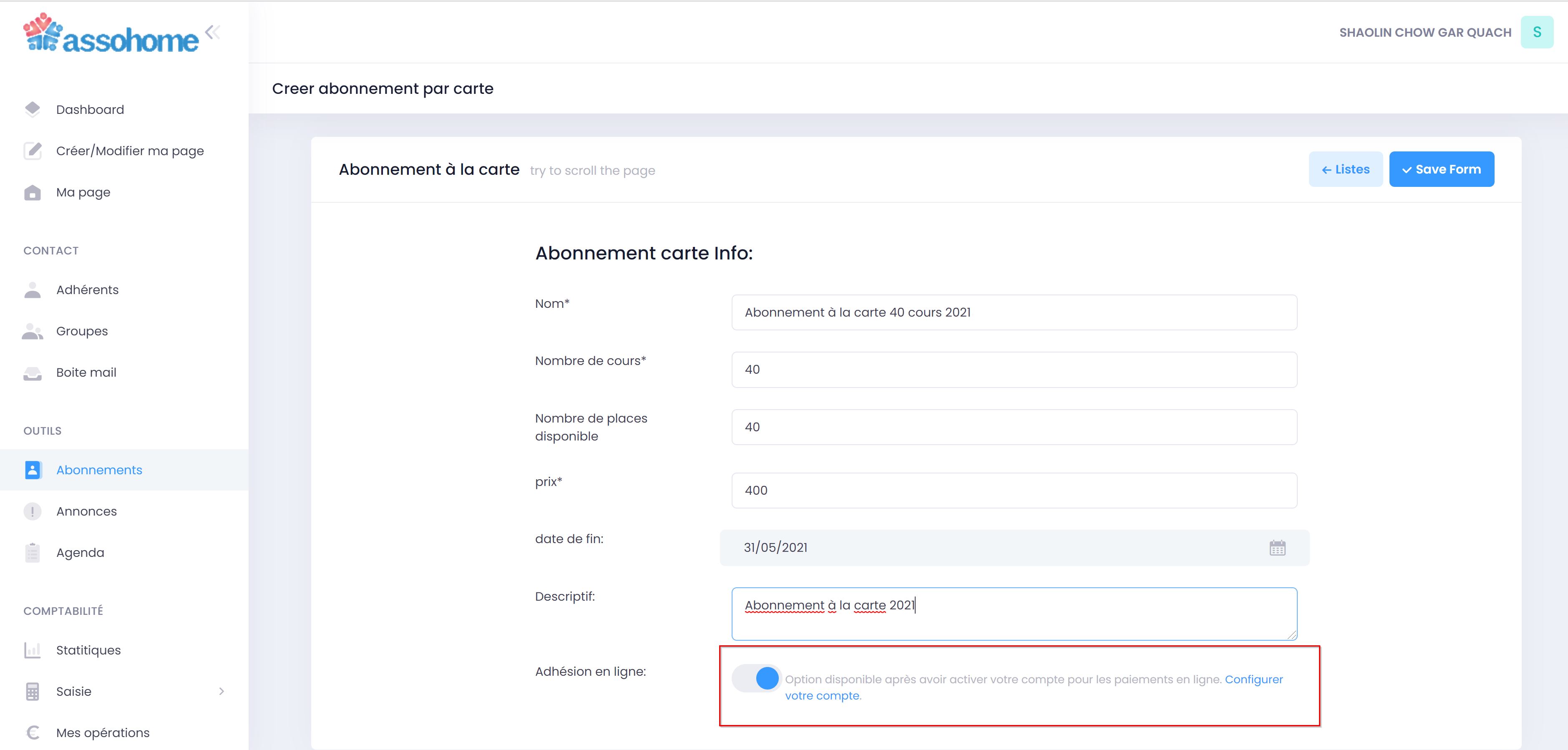Click the Statitiques chart icon
1568x750 pixels.
(x=32, y=650)
